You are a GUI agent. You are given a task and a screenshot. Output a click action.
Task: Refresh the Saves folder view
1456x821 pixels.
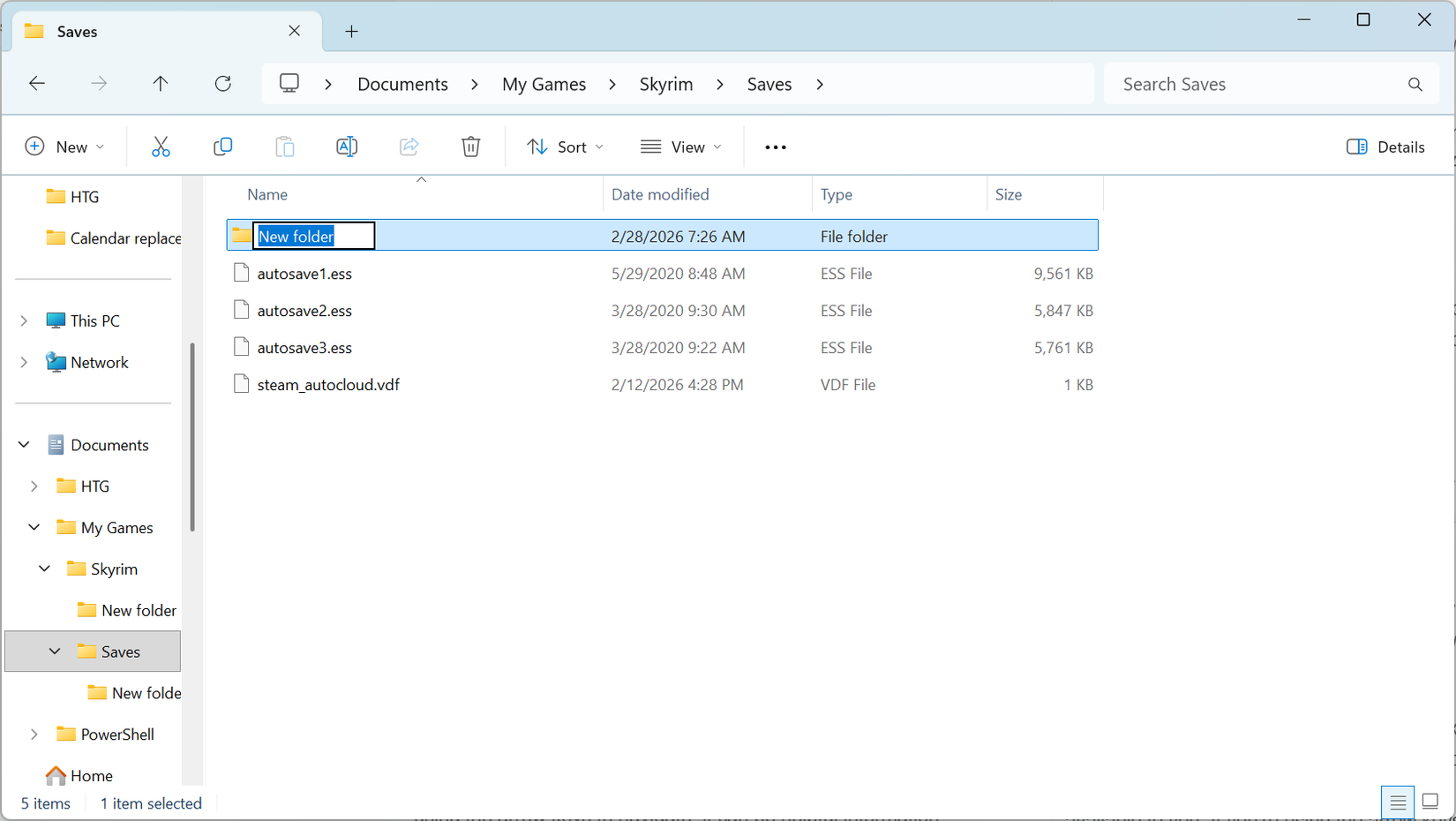tap(222, 83)
